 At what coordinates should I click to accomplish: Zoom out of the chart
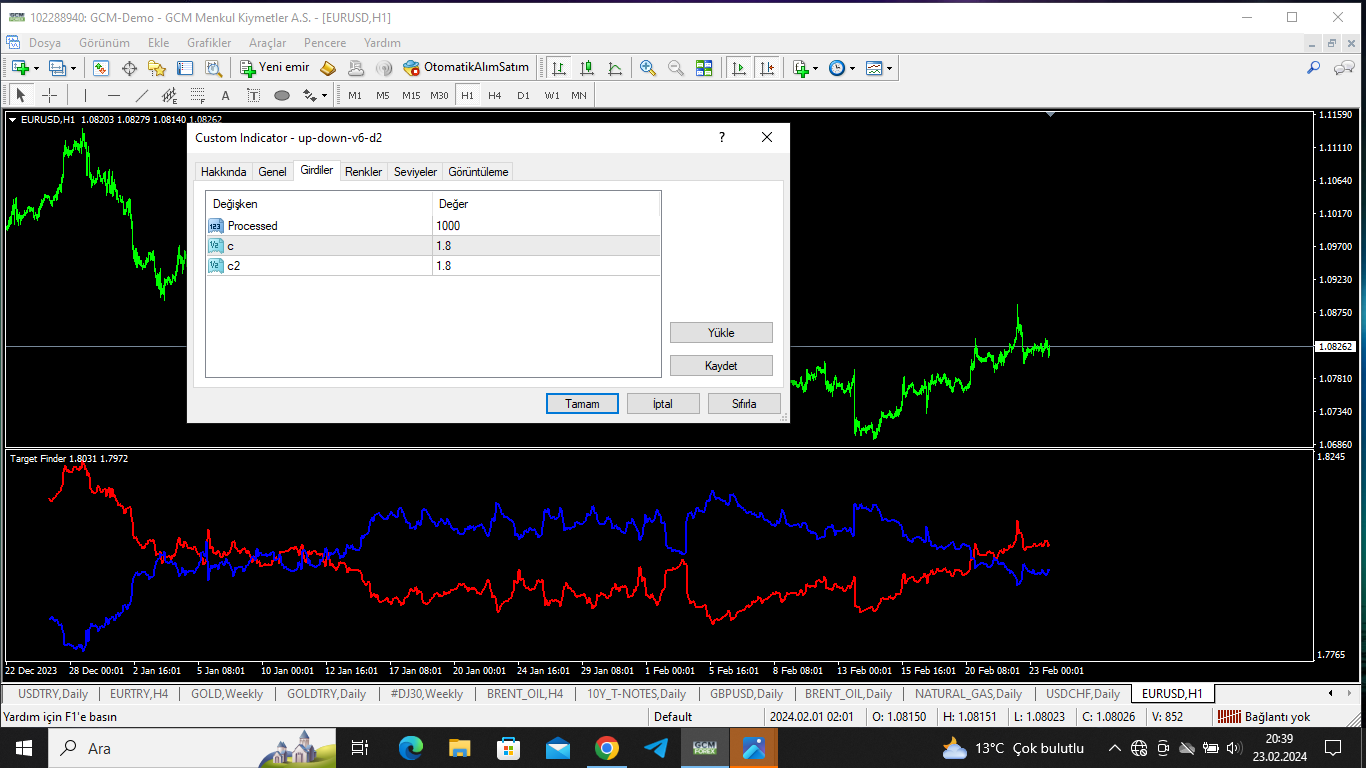click(676, 68)
